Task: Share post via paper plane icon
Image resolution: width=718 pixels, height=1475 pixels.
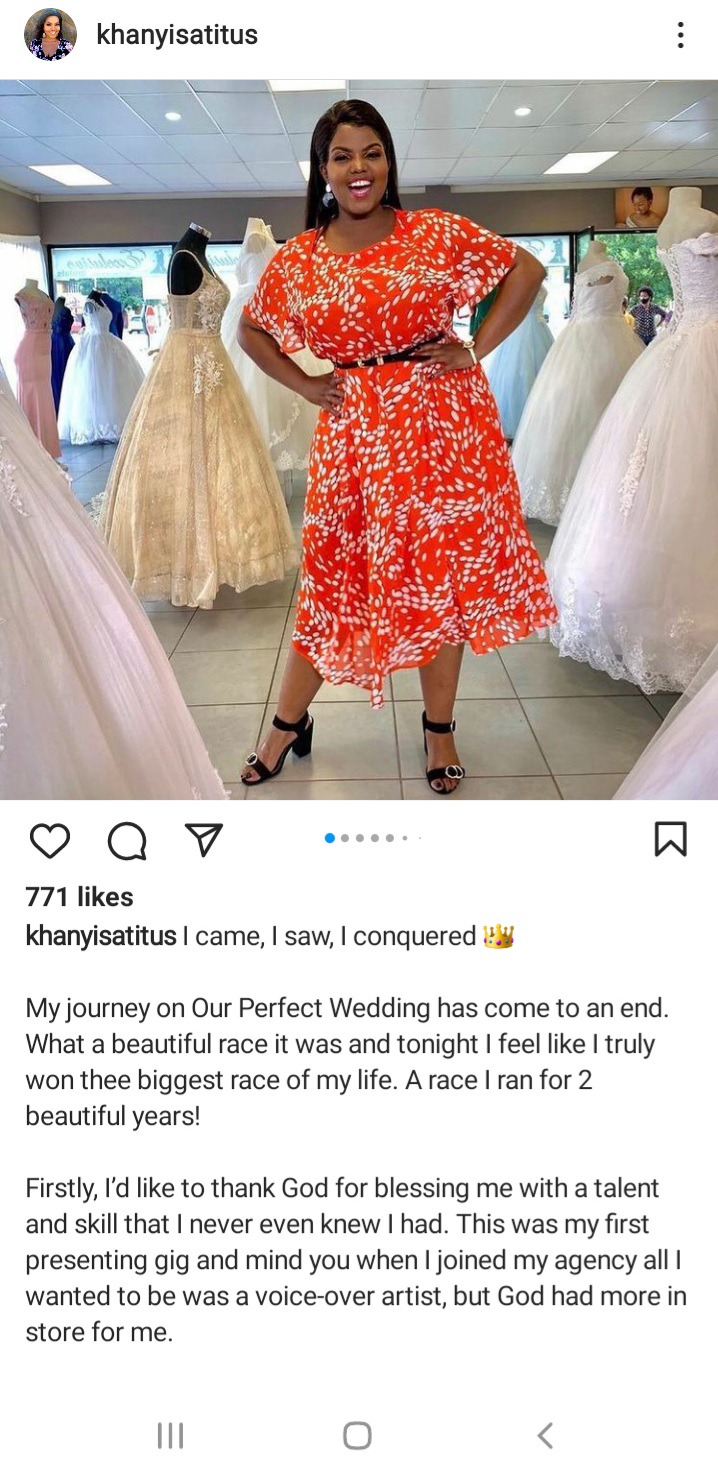Action: point(204,840)
